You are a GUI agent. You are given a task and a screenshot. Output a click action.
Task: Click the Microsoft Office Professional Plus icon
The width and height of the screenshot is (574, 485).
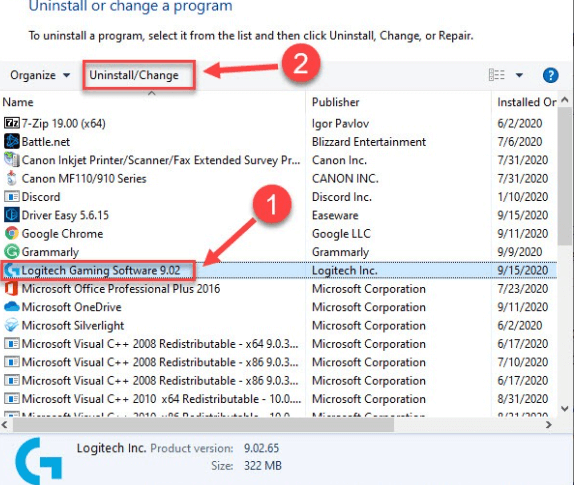[x=12, y=288]
